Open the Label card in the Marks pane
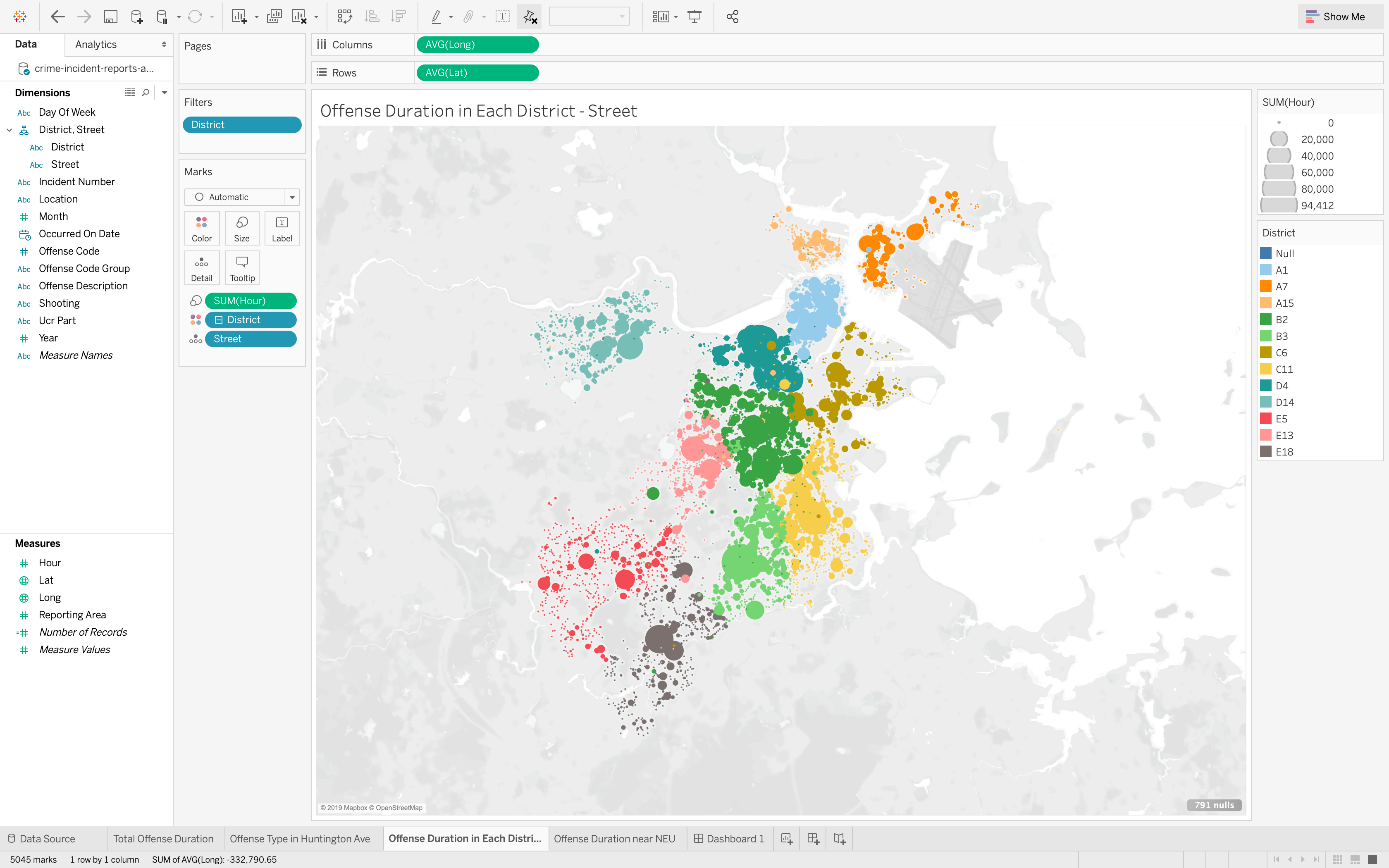The height and width of the screenshot is (868, 1389). [282, 228]
